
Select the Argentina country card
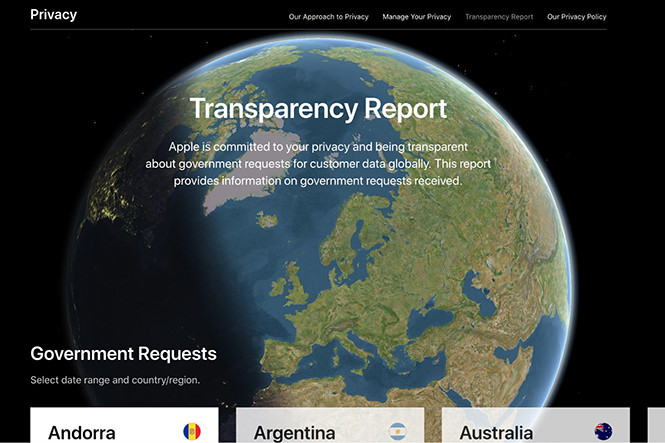click(330, 425)
